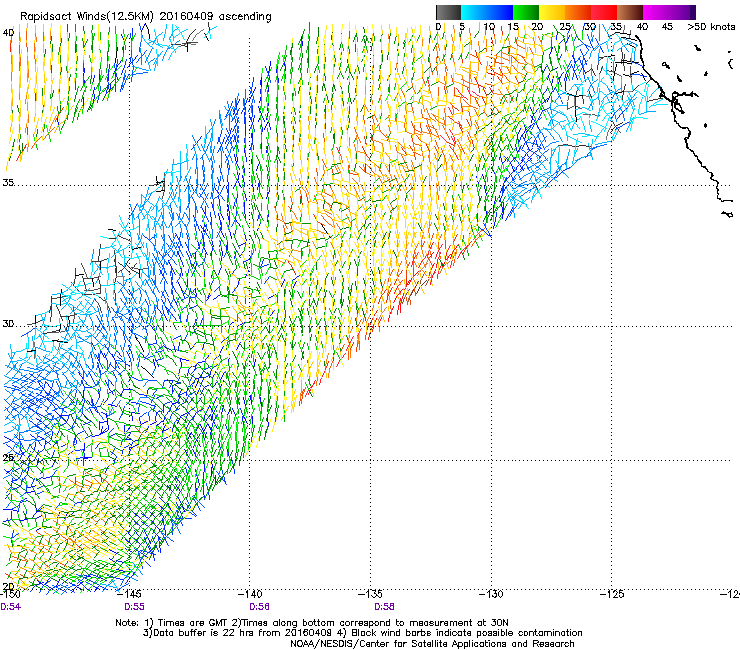740x650 pixels.
Task: Click the 0:58 time stamp
Action: pyautogui.click(x=384, y=607)
